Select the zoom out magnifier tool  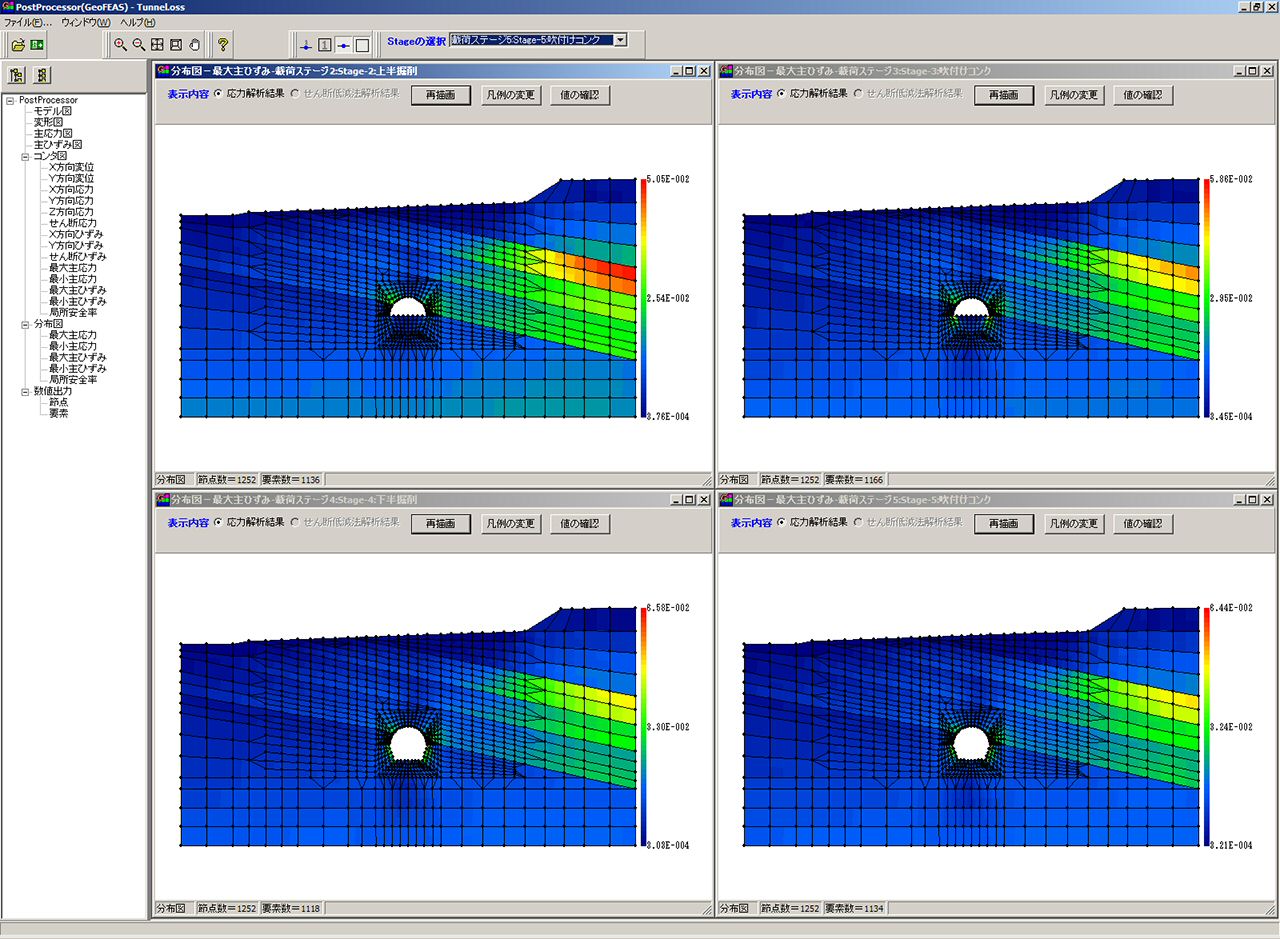[139, 44]
